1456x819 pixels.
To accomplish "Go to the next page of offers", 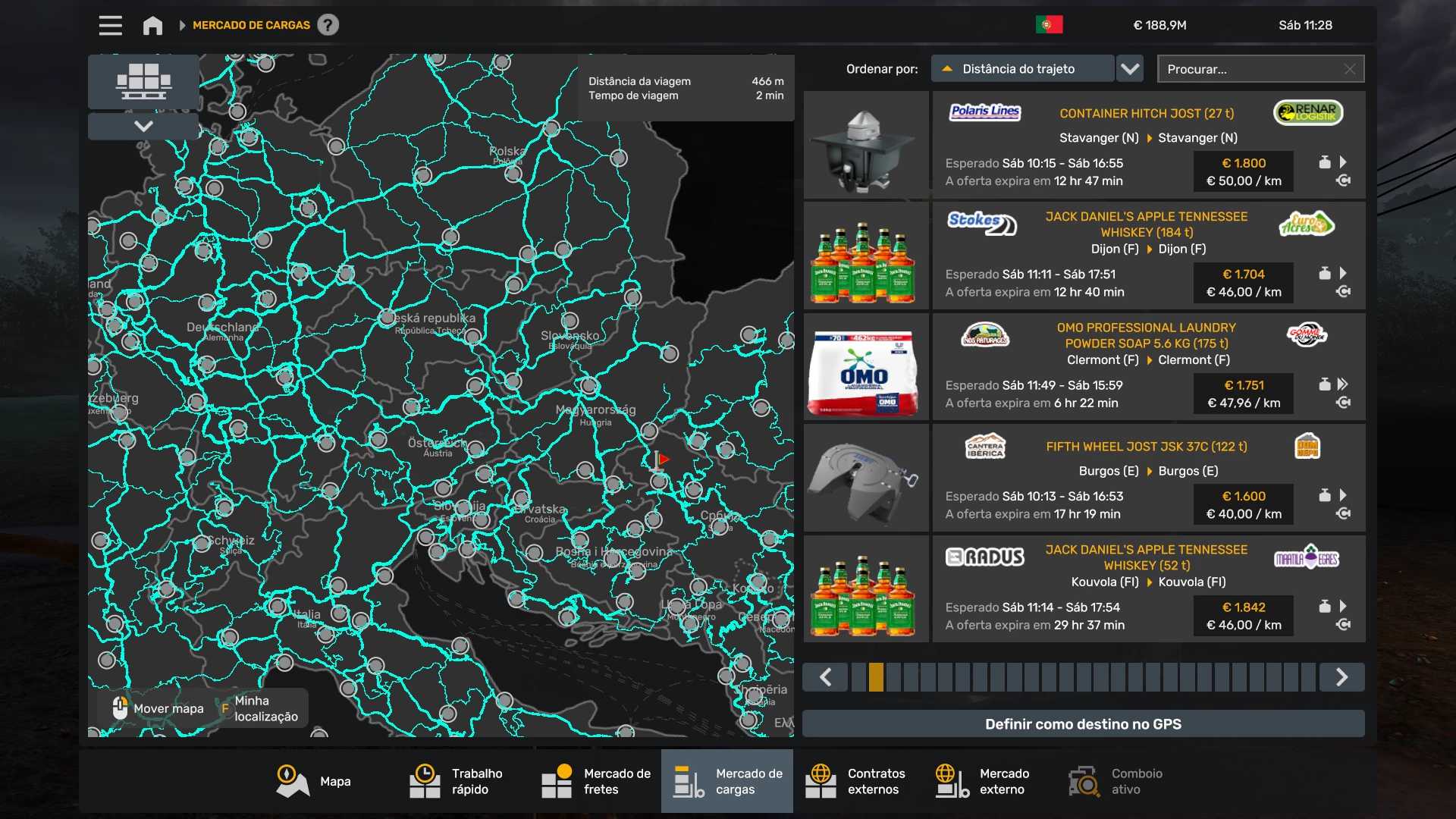I will (1341, 677).
